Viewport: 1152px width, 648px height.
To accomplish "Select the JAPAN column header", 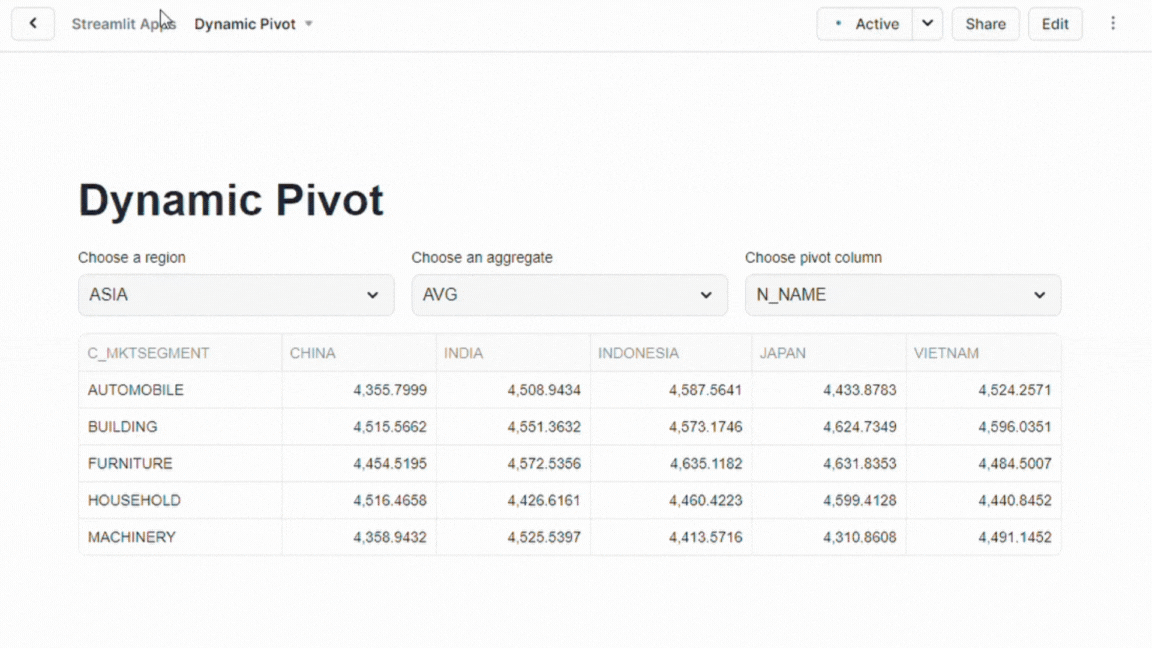I will click(x=782, y=353).
